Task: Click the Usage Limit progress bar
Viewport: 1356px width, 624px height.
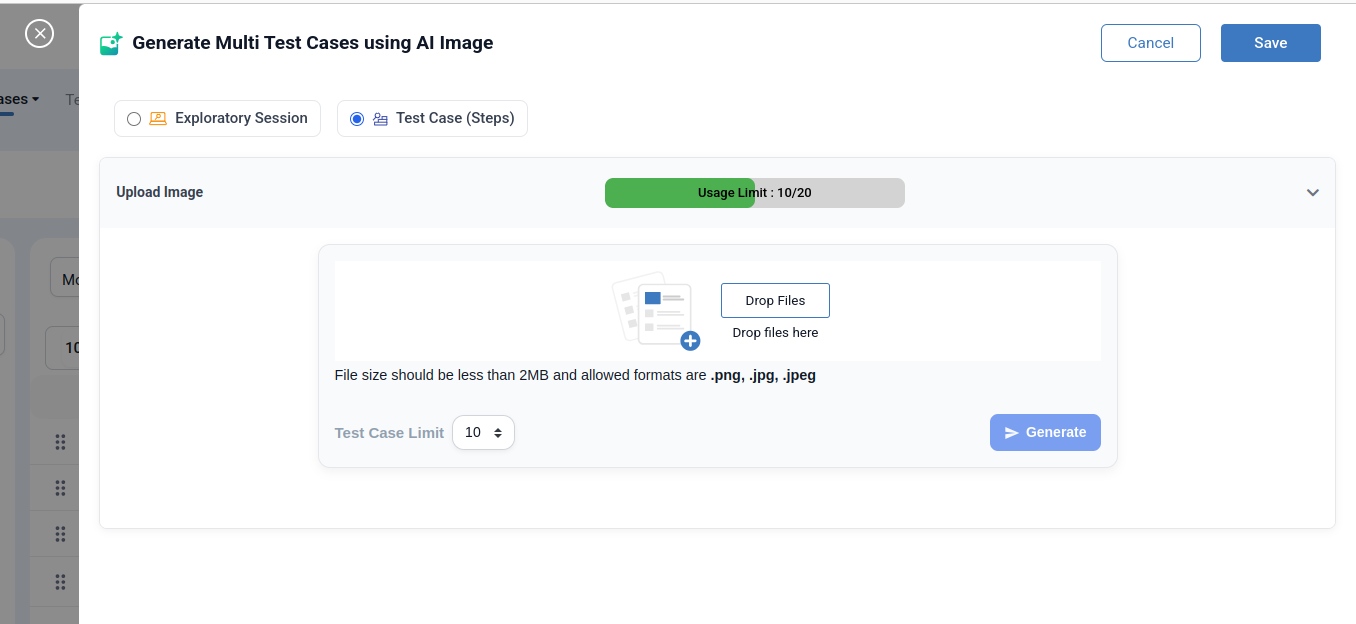Action: point(754,192)
